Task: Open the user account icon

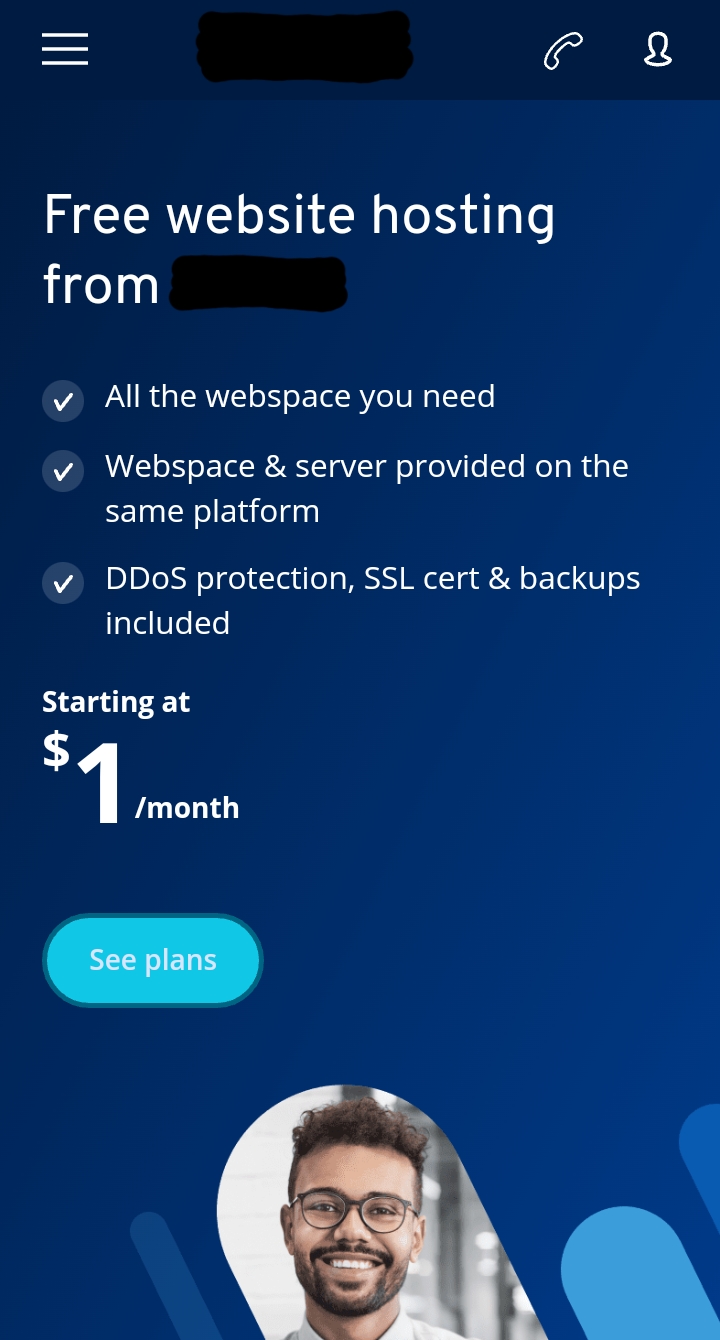Action: tap(657, 49)
